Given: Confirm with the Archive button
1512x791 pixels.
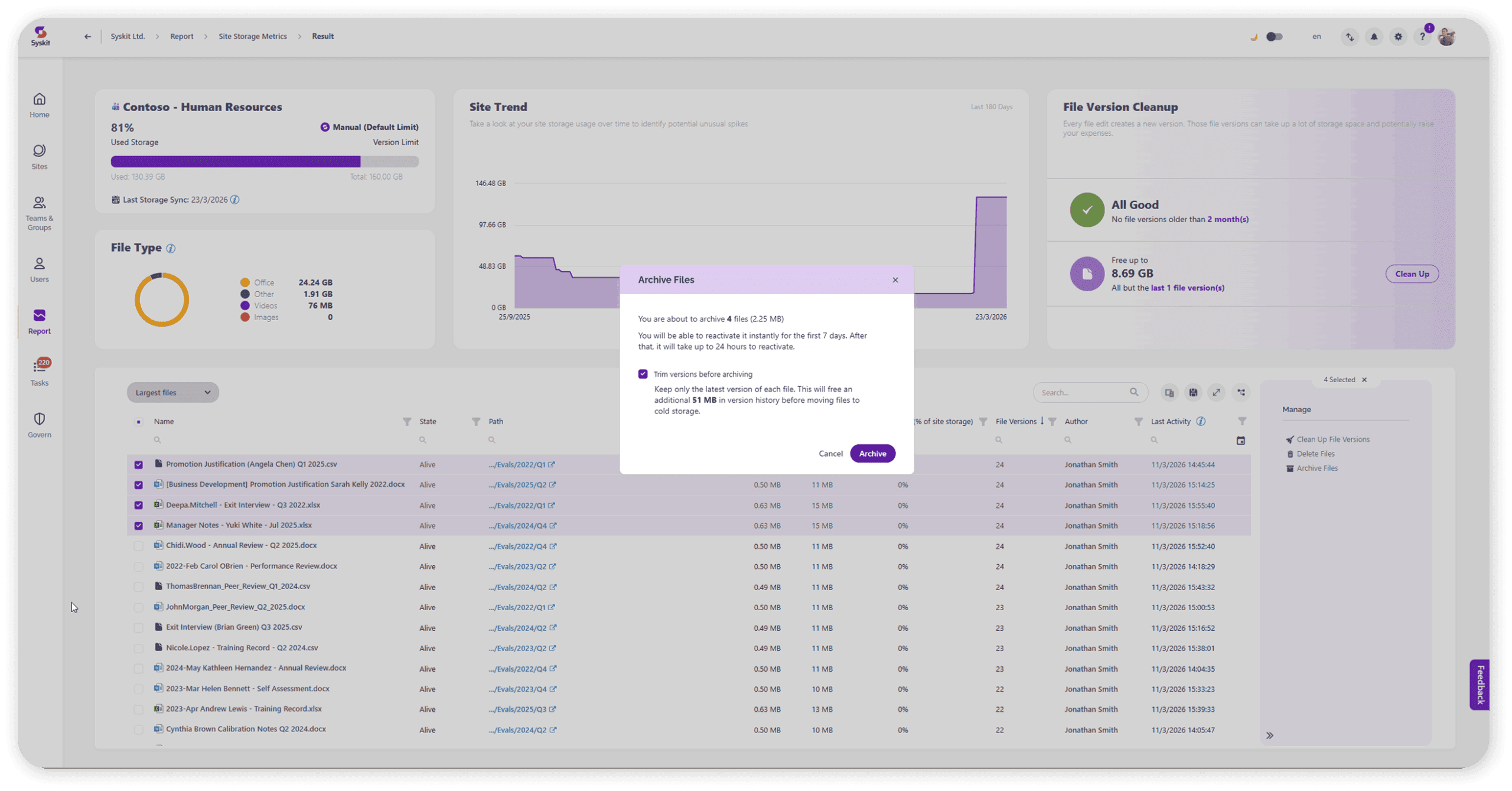Looking at the screenshot, I should tap(872, 453).
